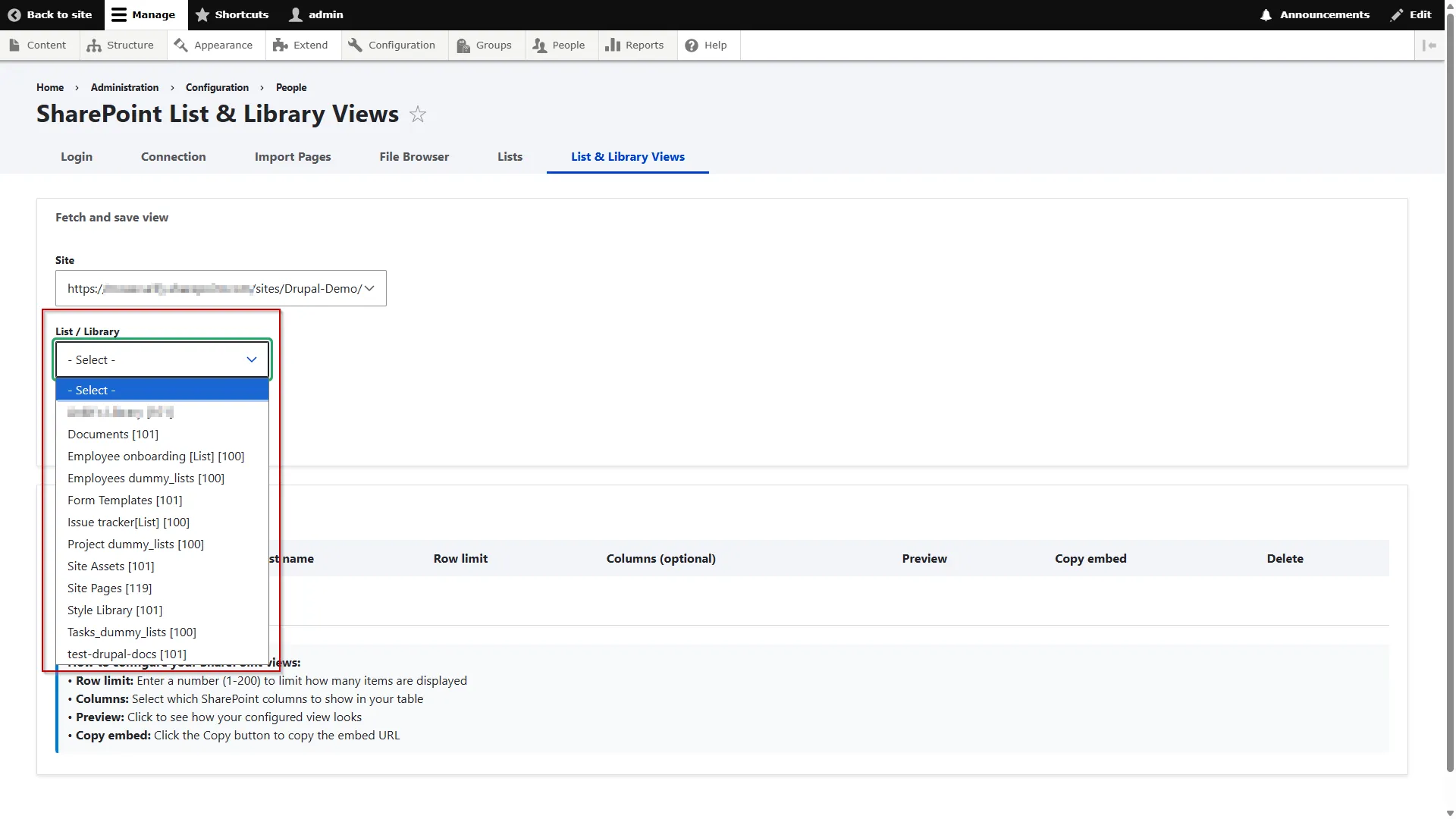
Task: Follow the Administration breadcrumb link
Action: pos(124,87)
